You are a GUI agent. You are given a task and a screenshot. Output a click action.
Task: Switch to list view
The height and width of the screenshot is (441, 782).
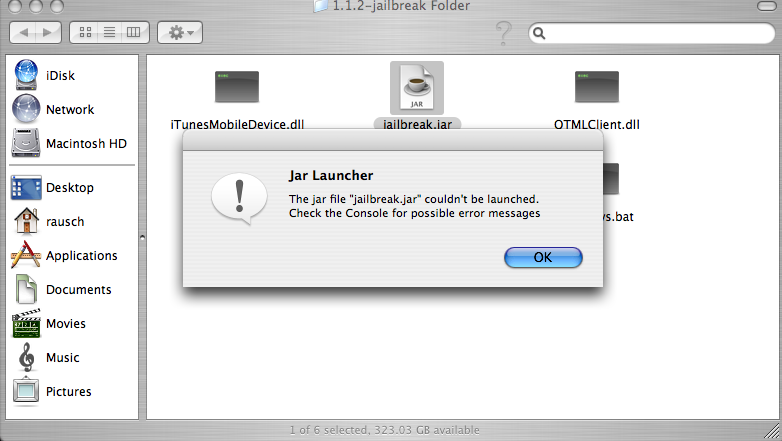[x=109, y=32]
